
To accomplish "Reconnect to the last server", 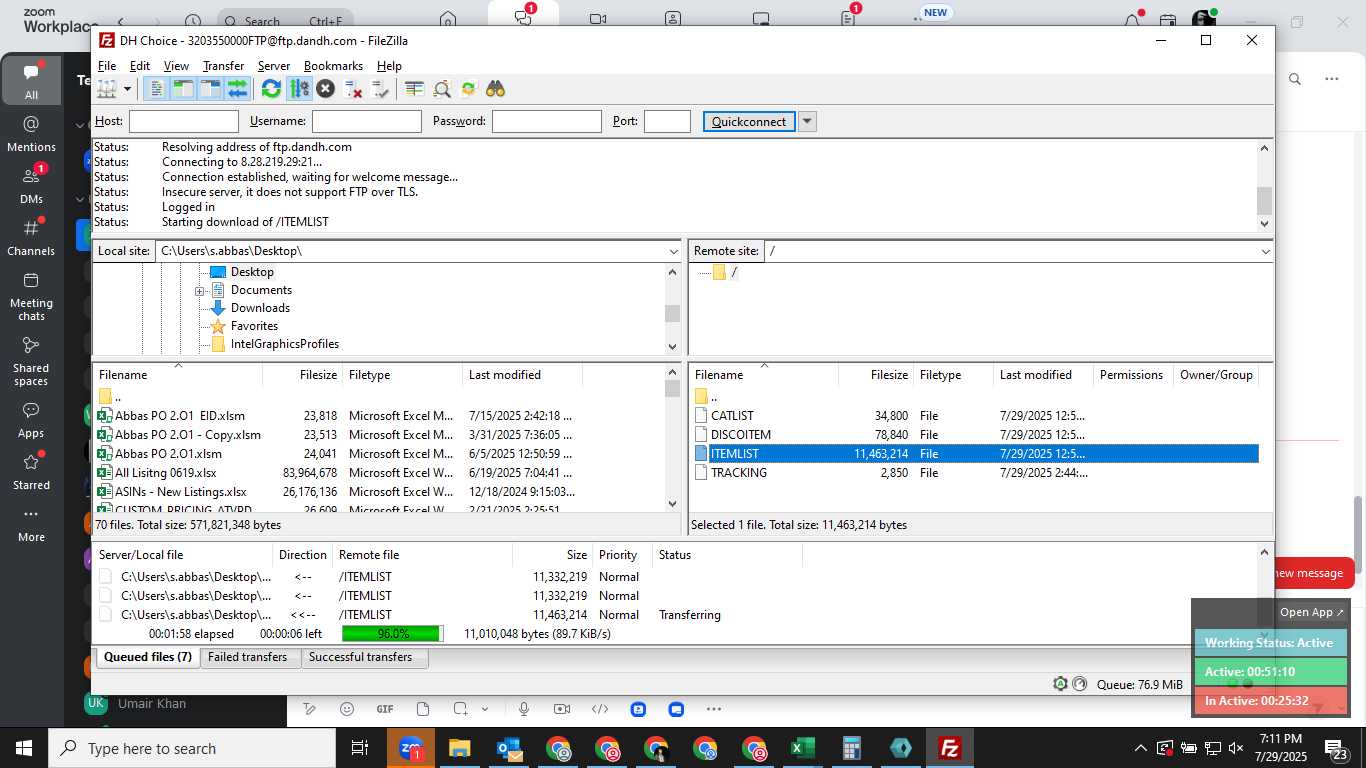I will [x=380, y=89].
